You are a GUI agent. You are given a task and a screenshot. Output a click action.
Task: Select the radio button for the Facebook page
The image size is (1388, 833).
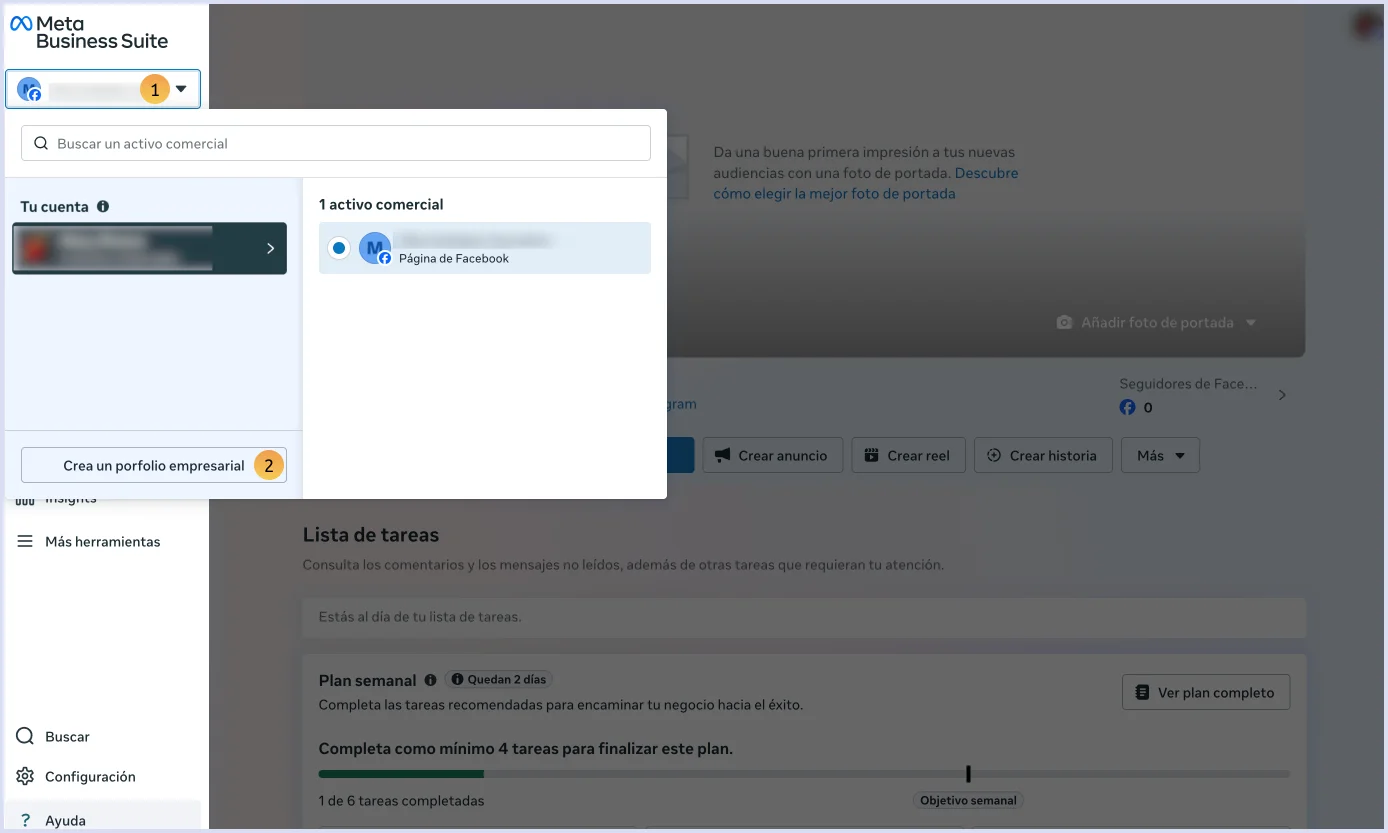(x=339, y=248)
